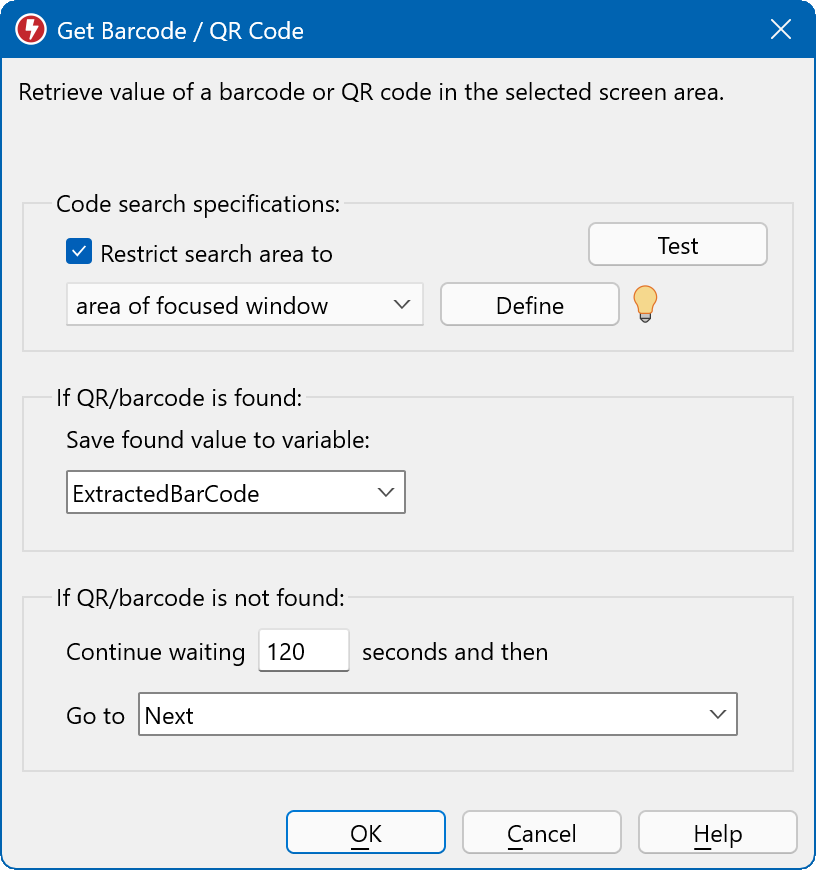Open the 'Go to' Next dropdown
816x870 pixels.
pos(716,714)
